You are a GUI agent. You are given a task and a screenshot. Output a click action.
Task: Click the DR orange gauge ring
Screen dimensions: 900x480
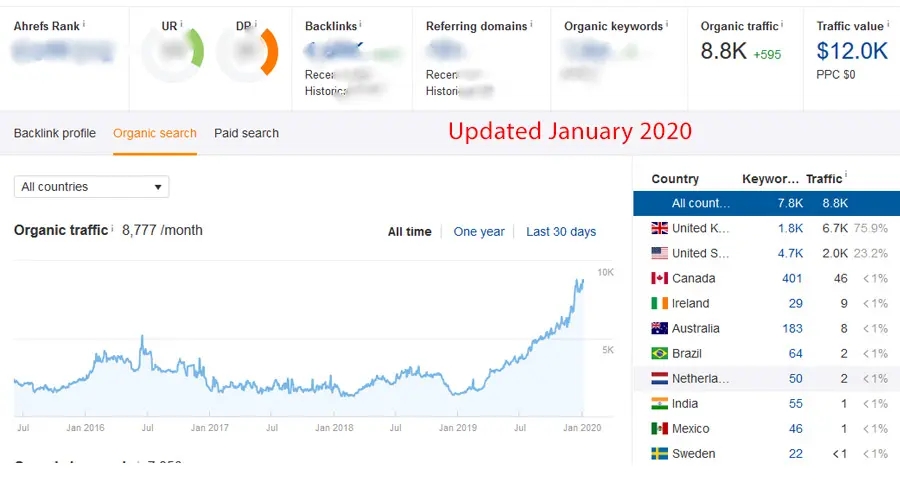pyautogui.click(x=269, y=52)
